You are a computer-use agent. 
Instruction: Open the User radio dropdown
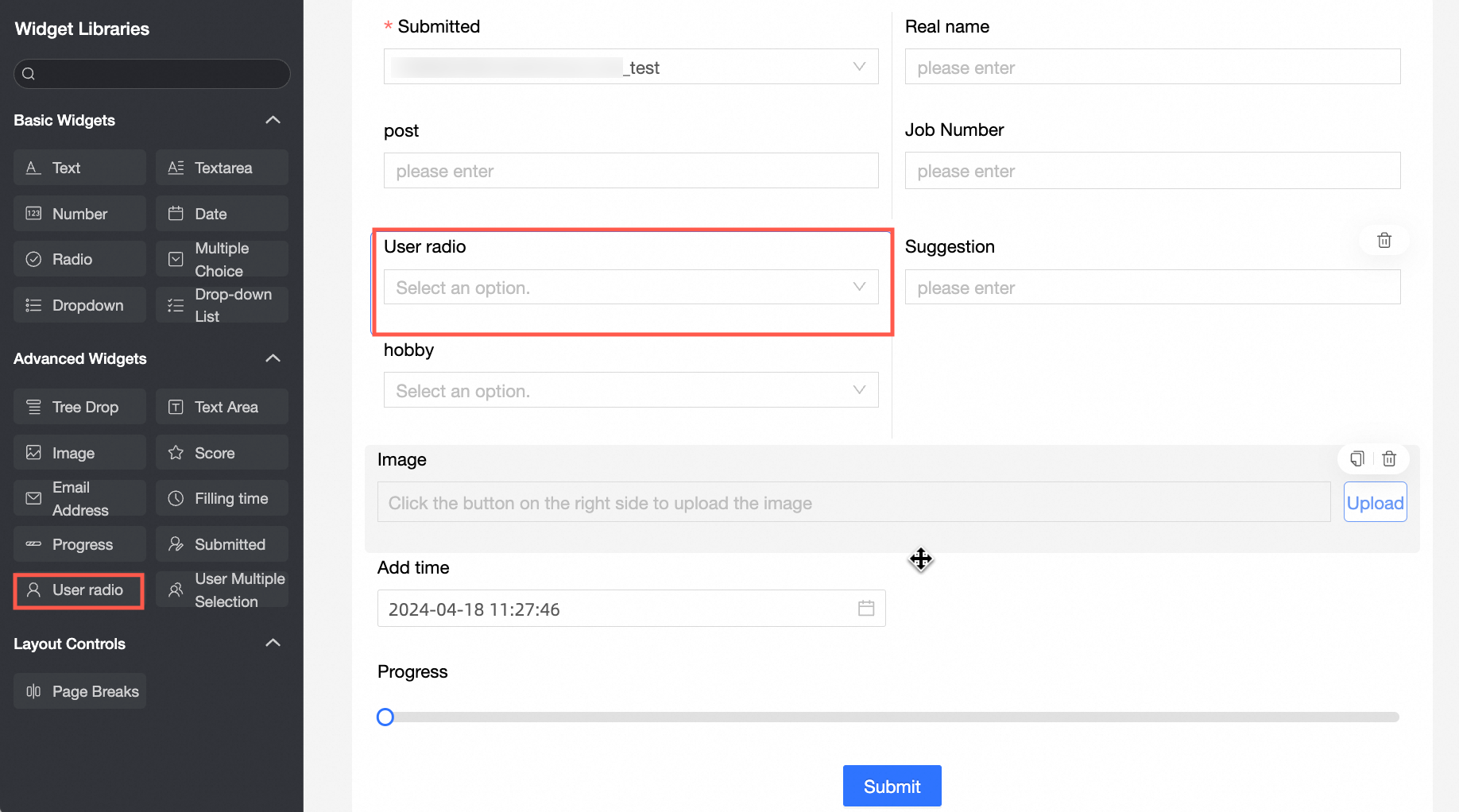(x=631, y=288)
